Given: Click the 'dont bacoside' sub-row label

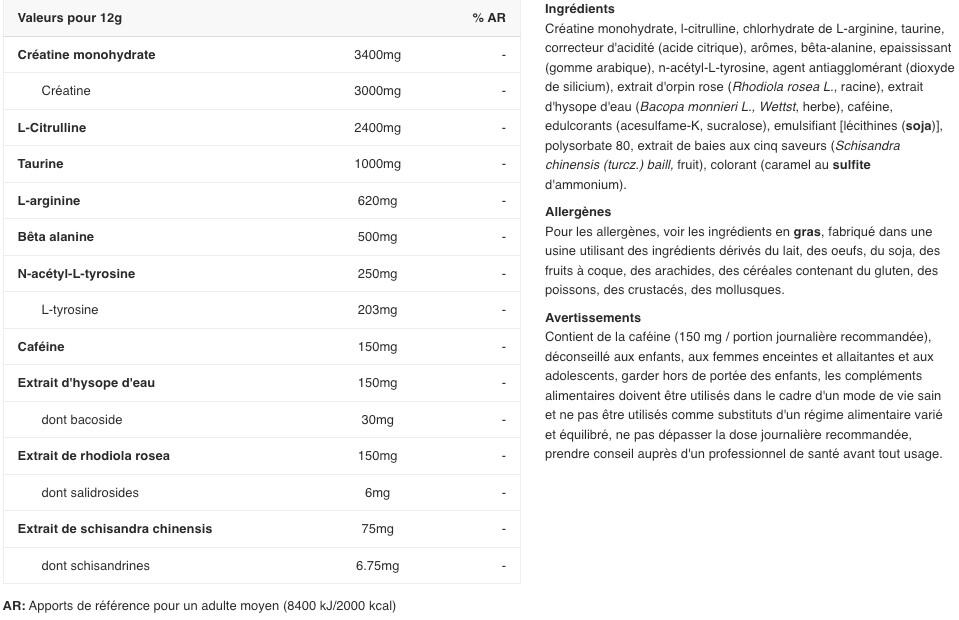Looking at the screenshot, I should pos(82,420).
